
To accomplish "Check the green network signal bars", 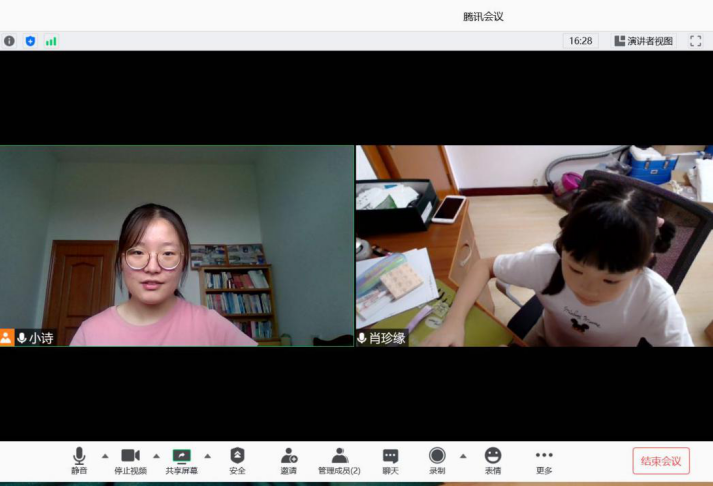I will click(51, 41).
